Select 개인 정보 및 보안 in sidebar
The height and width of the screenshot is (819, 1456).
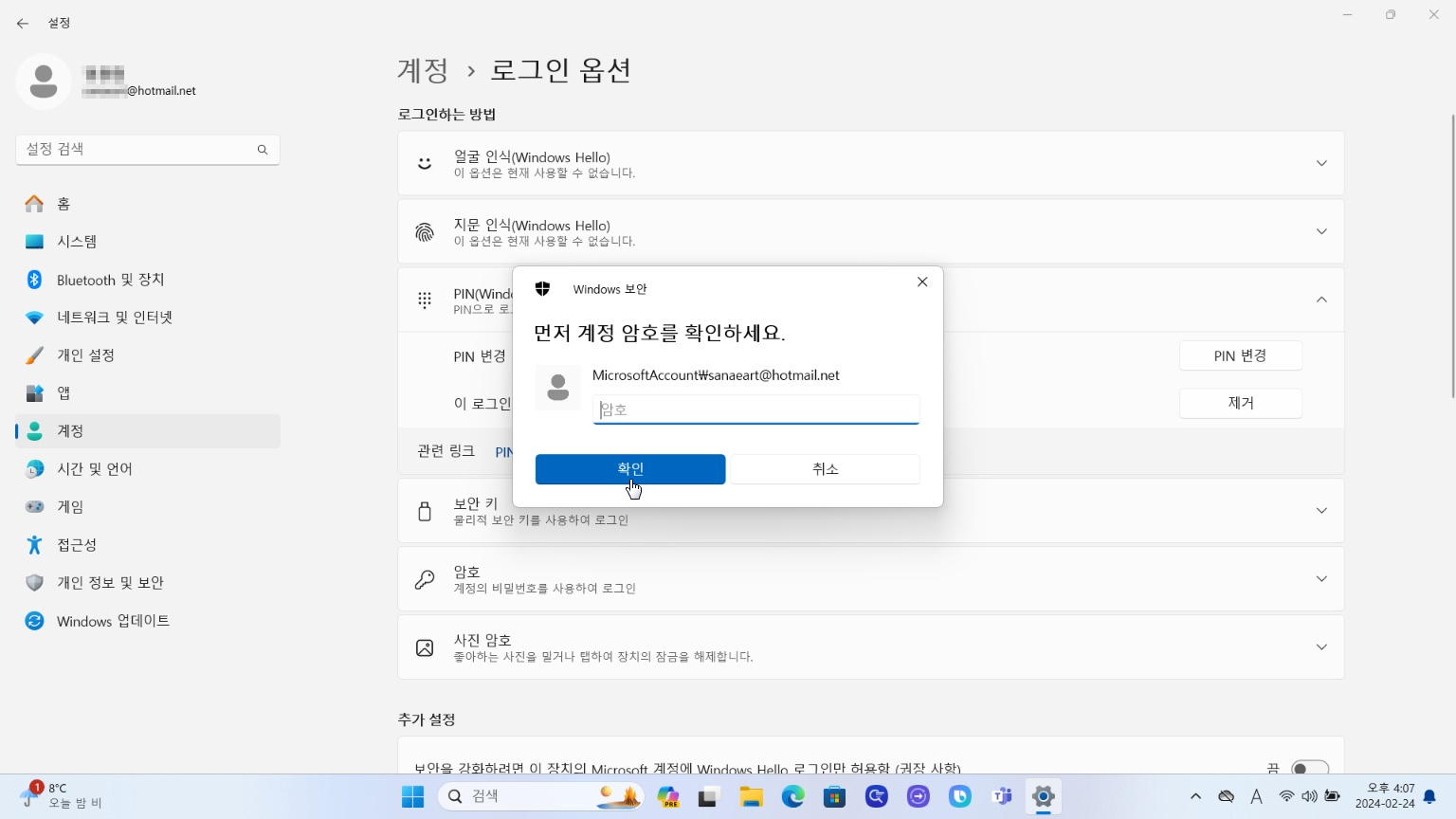coord(110,582)
